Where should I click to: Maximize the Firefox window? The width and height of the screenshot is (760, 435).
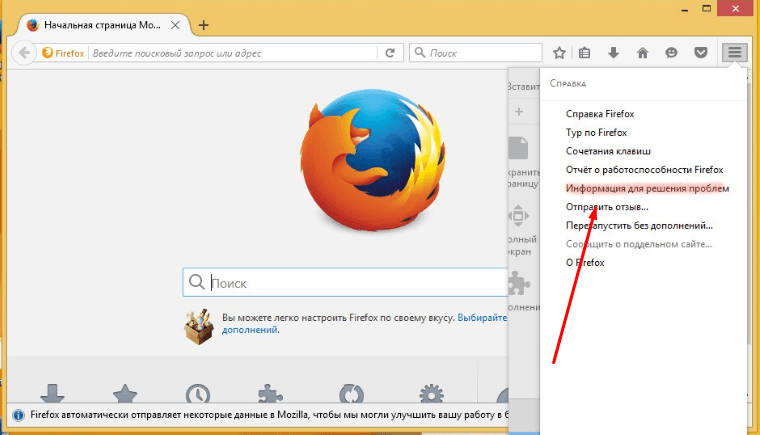pyautogui.click(x=707, y=9)
